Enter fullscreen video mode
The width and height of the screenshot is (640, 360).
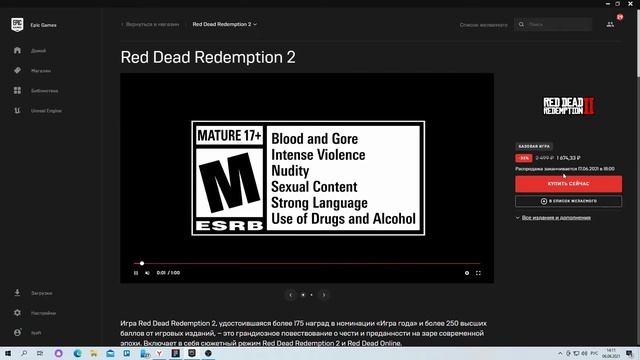478,273
